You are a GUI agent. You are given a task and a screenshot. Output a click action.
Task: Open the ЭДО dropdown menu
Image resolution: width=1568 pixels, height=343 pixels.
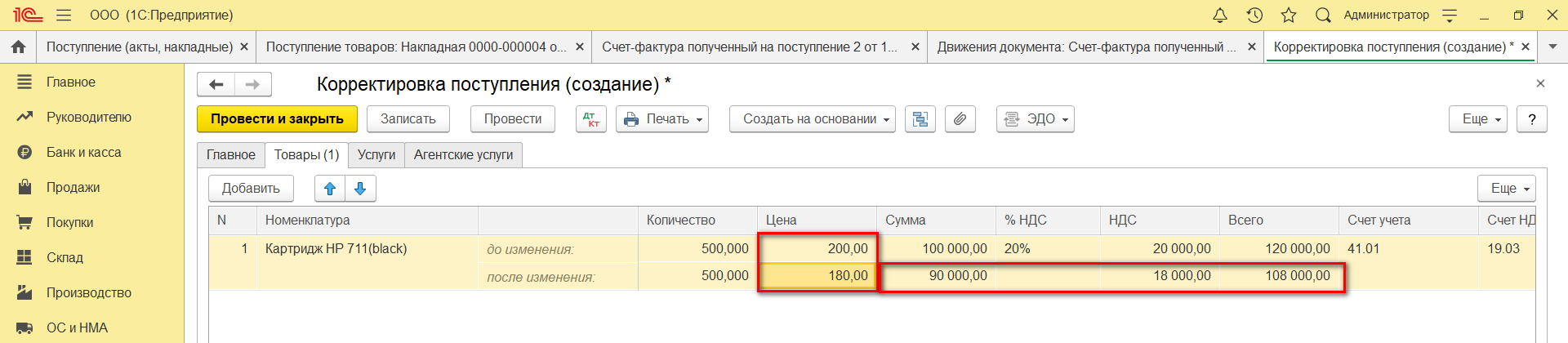click(1035, 119)
